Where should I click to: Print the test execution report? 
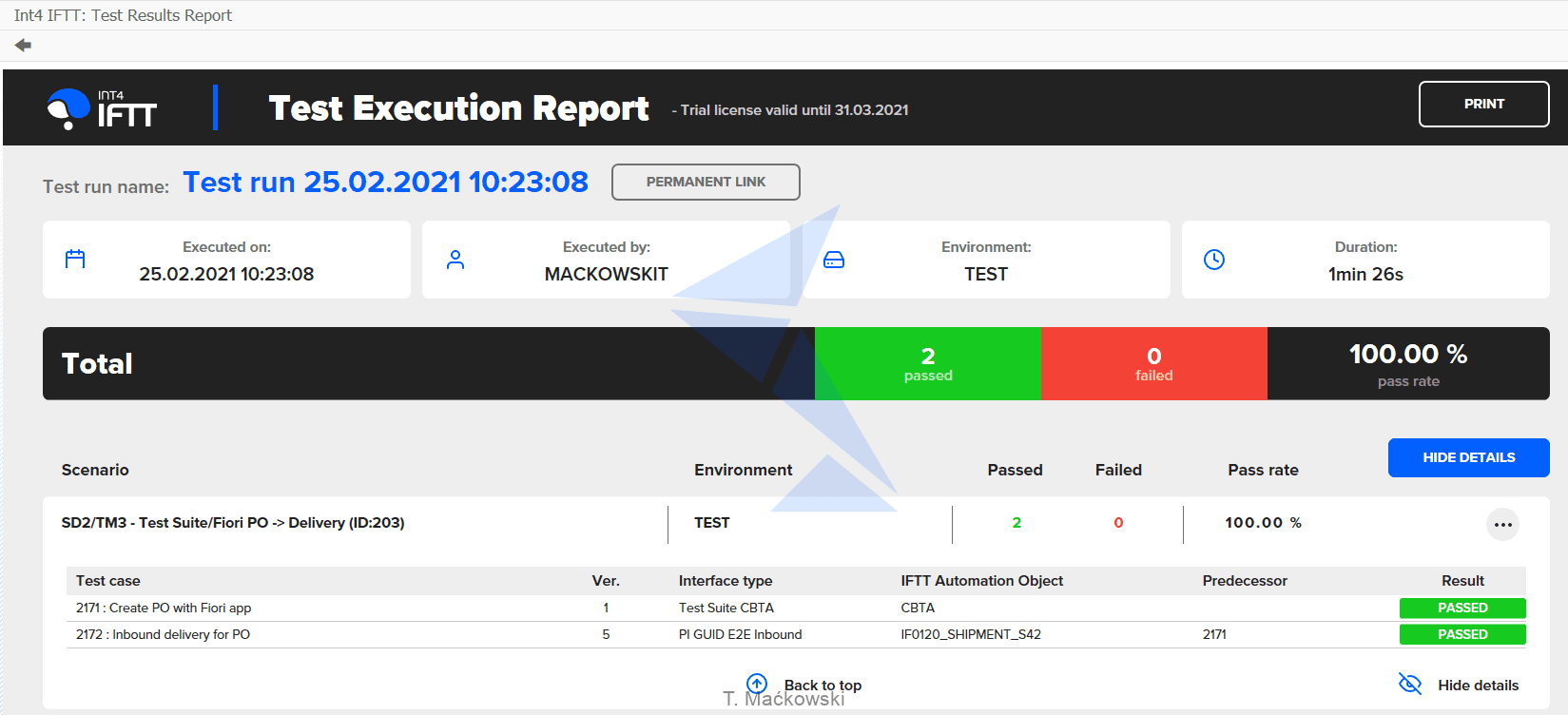pos(1483,104)
